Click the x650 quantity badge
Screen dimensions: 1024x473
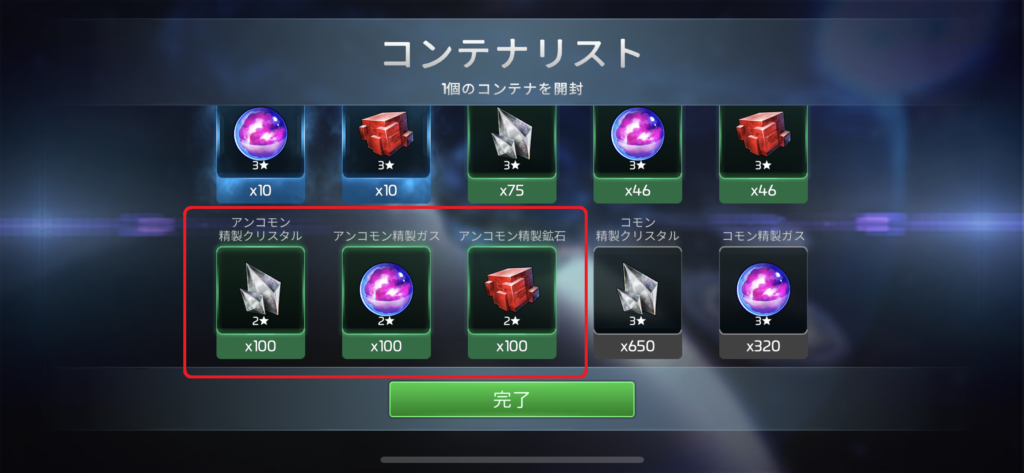pos(637,346)
